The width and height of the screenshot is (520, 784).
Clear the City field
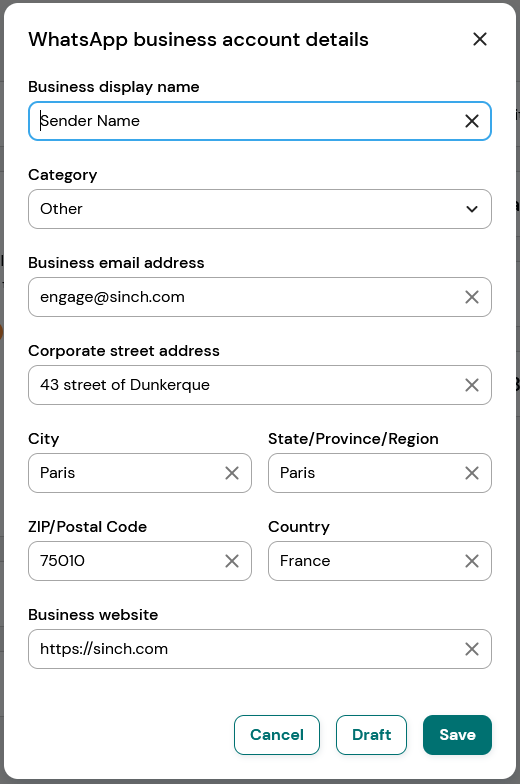click(x=232, y=473)
